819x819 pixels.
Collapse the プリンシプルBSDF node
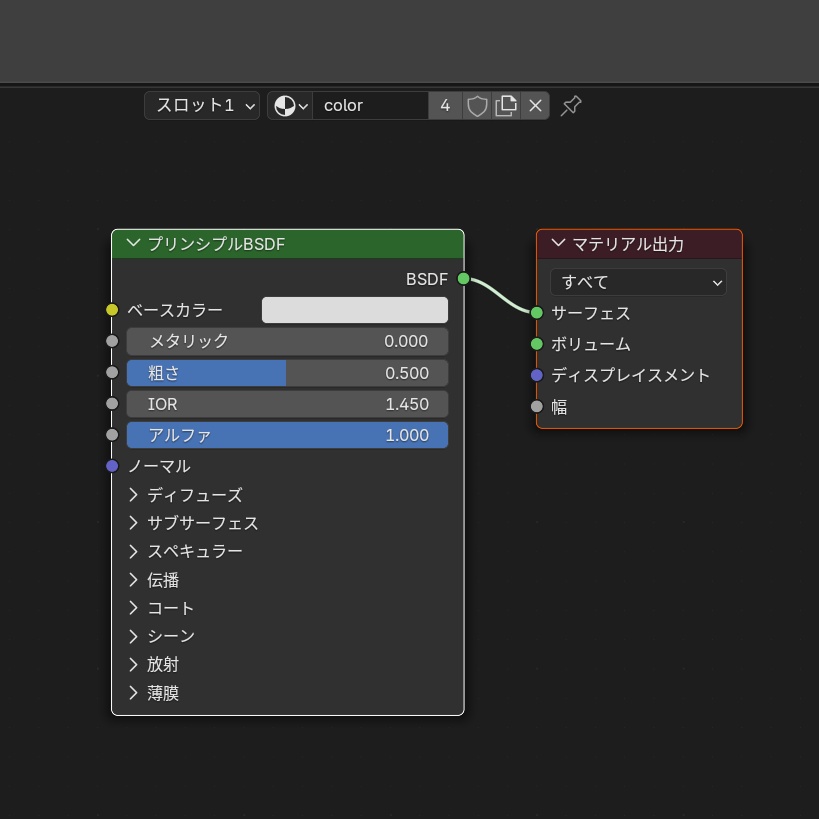coord(131,243)
